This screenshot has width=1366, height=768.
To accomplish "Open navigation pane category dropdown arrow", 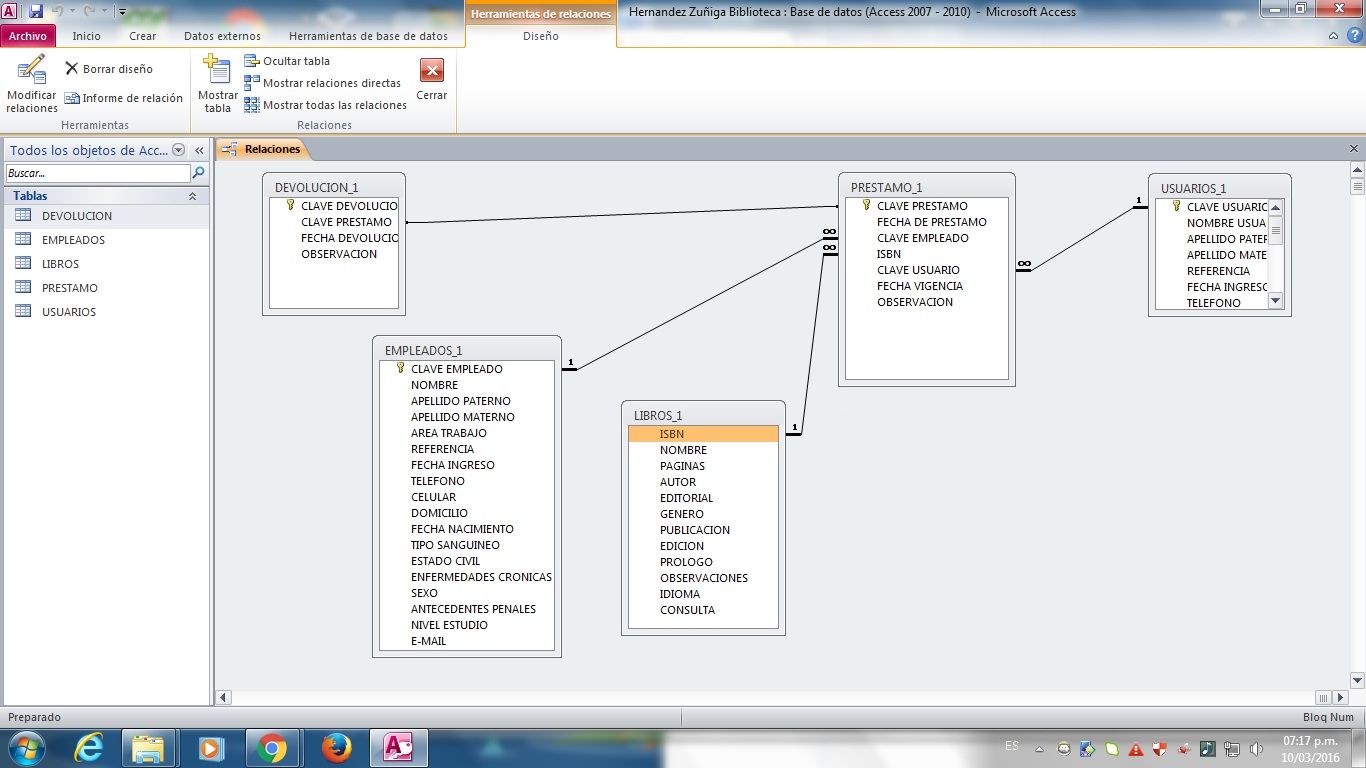I will click(179, 150).
